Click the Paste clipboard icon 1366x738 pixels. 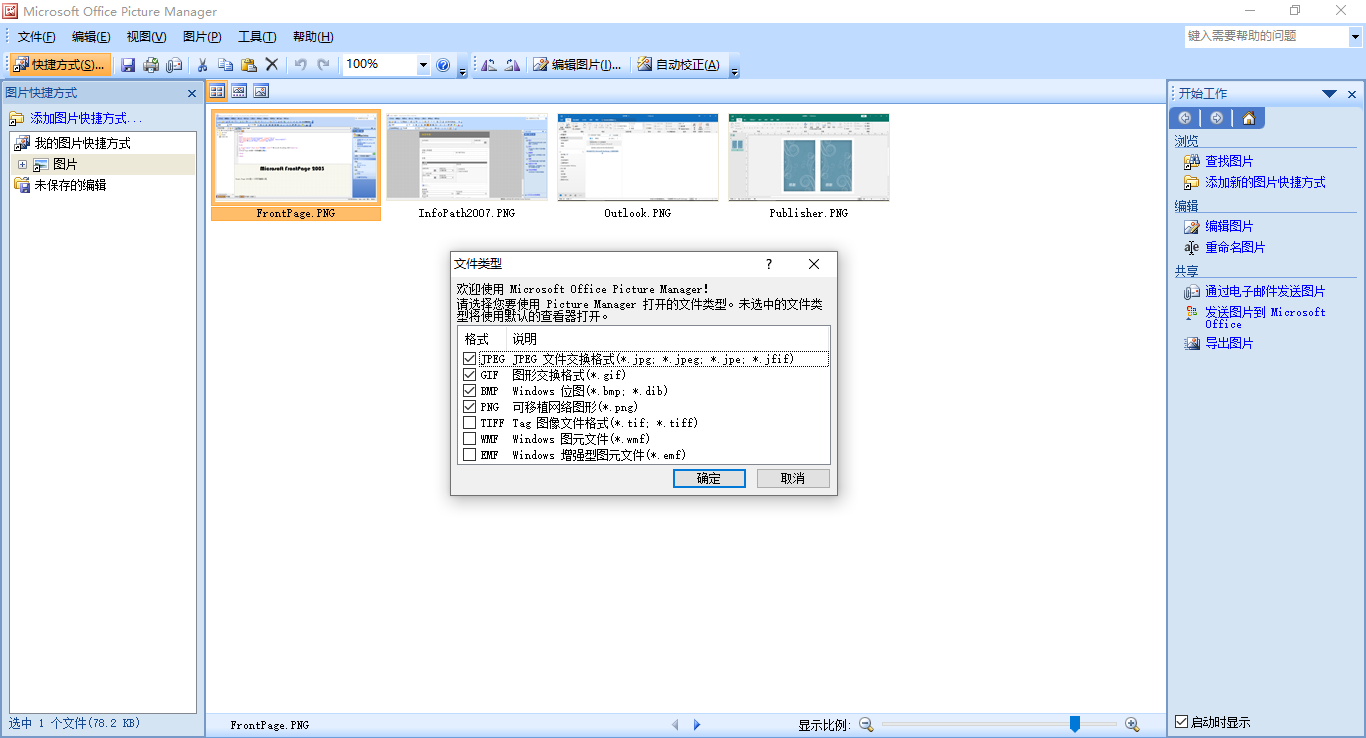click(249, 65)
